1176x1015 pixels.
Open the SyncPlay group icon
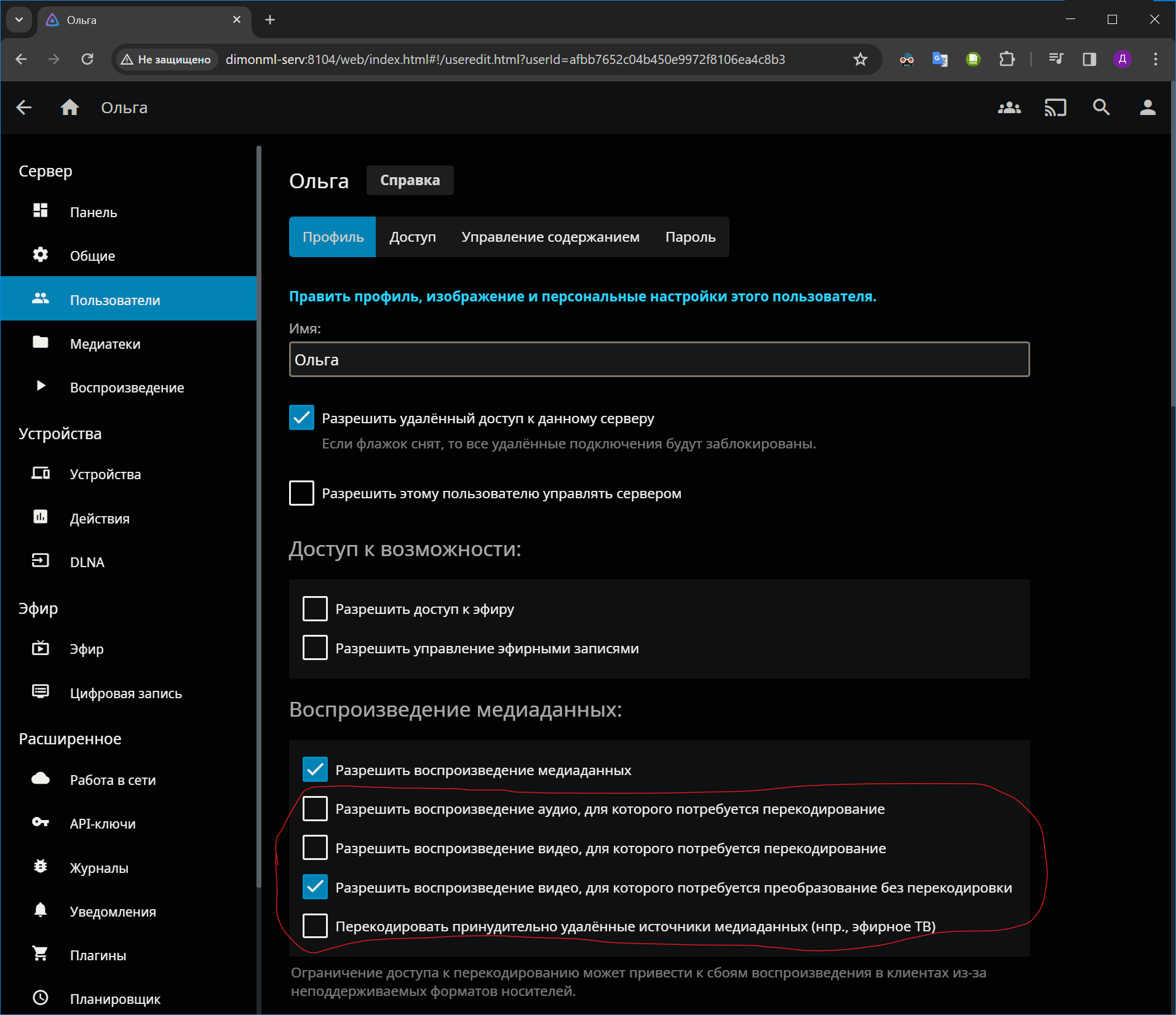pyautogui.click(x=1009, y=108)
